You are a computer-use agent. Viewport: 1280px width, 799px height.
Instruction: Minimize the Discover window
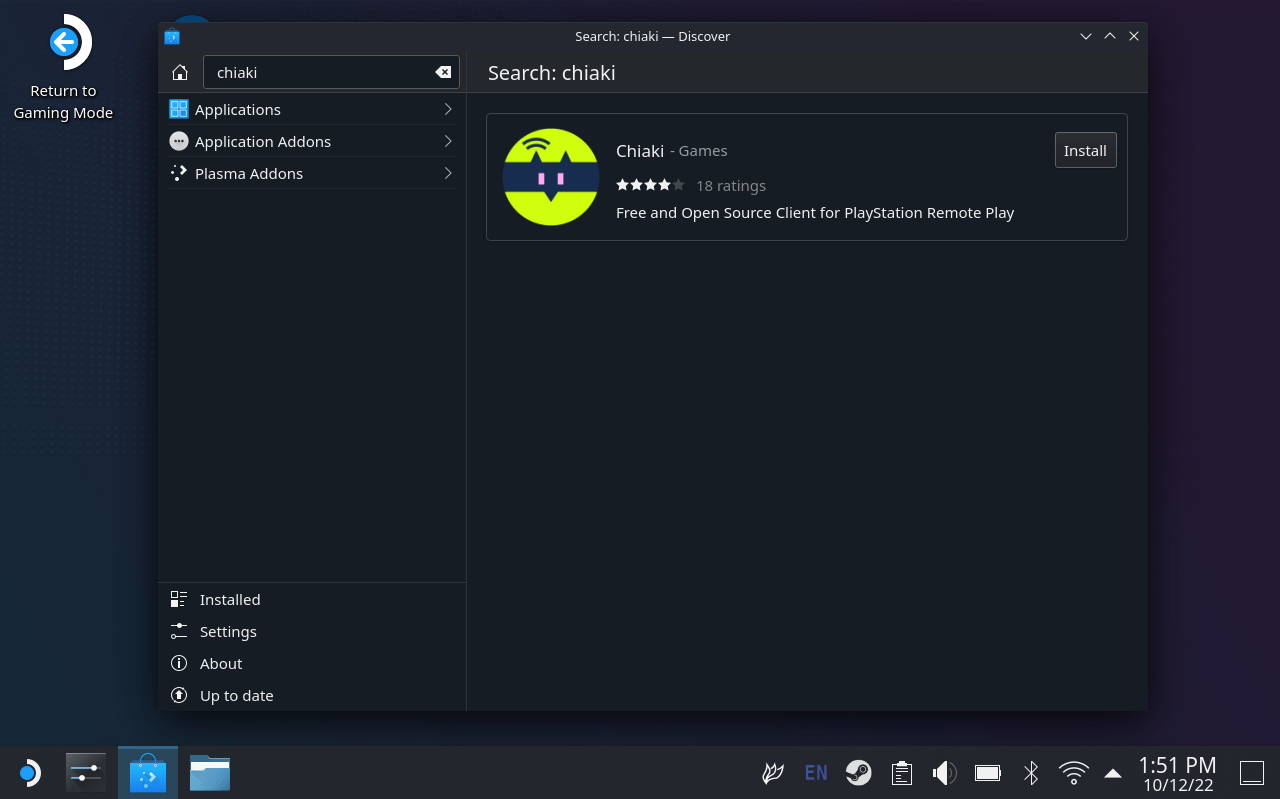tap(1086, 36)
